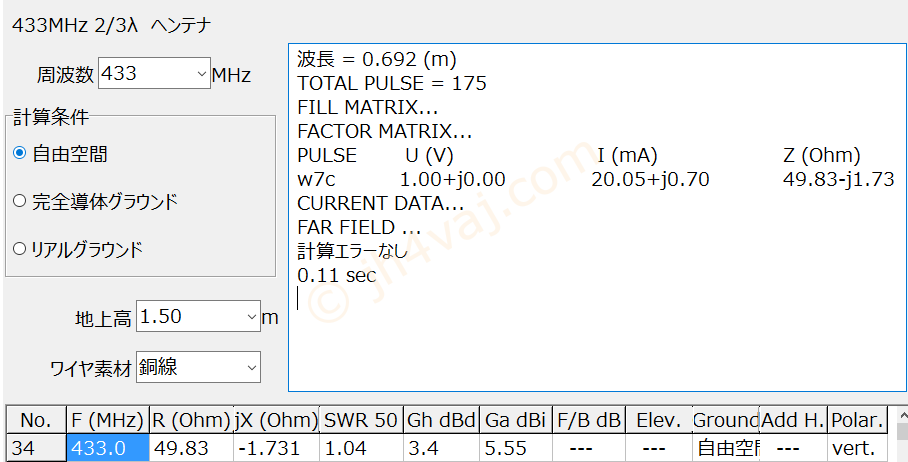The height and width of the screenshot is (462, 908).
Task: Select the highlighted 433.0 cell
Action: pos(108,449)
